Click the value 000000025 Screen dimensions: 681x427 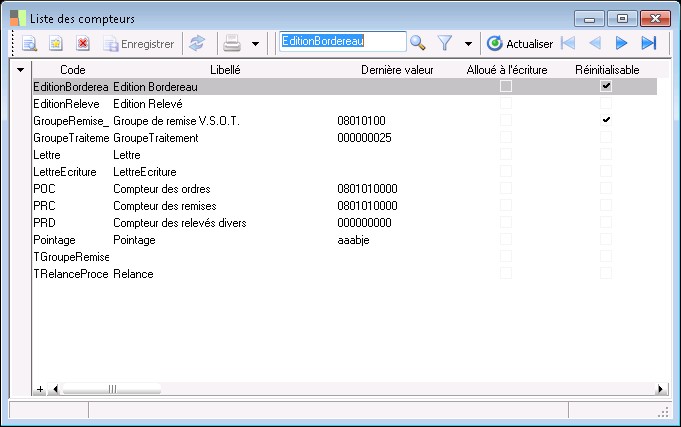pyautogui.click(x=364, y=138)
